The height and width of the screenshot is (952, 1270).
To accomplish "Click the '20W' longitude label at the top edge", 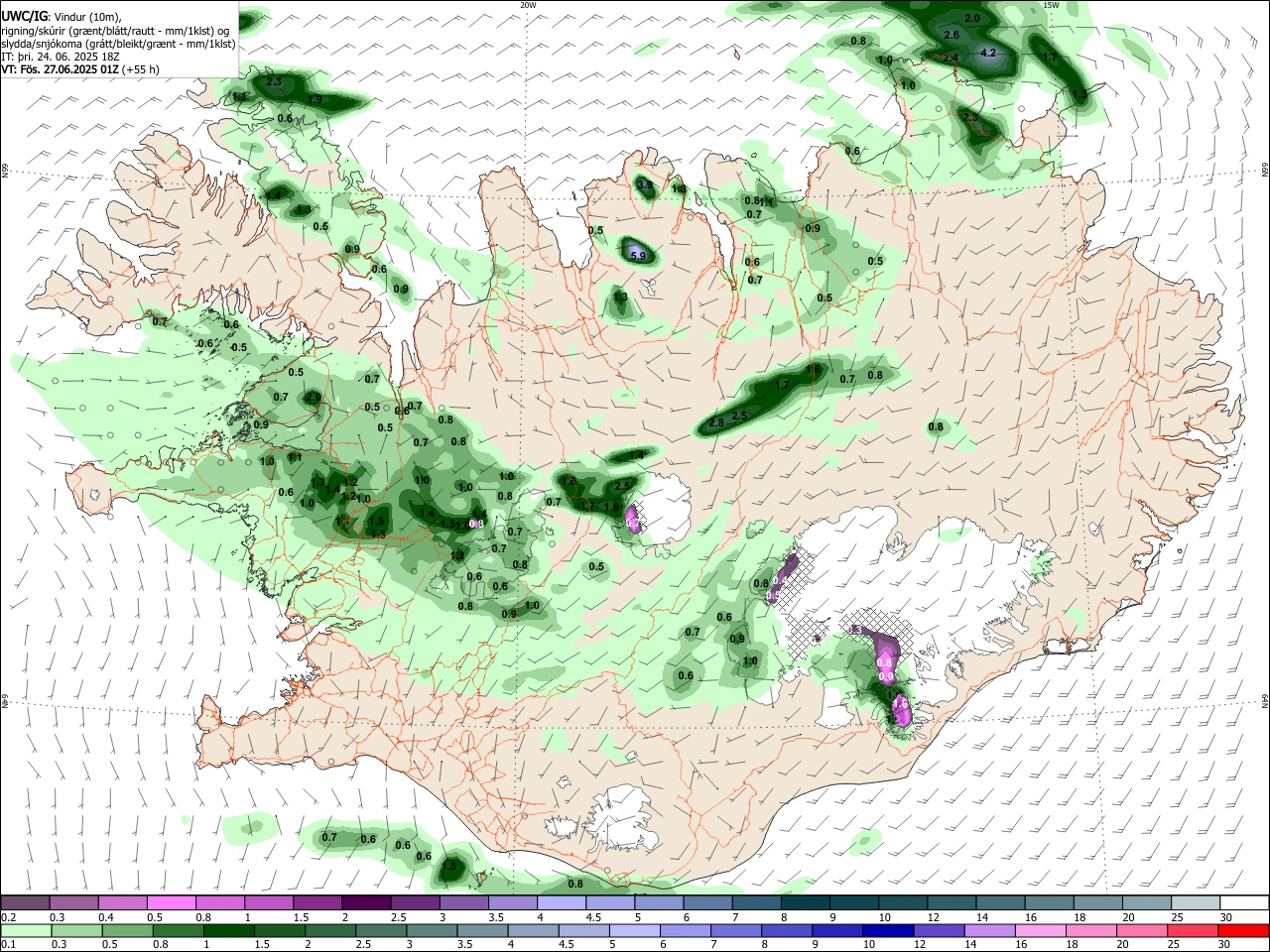I will coord(528,5).
